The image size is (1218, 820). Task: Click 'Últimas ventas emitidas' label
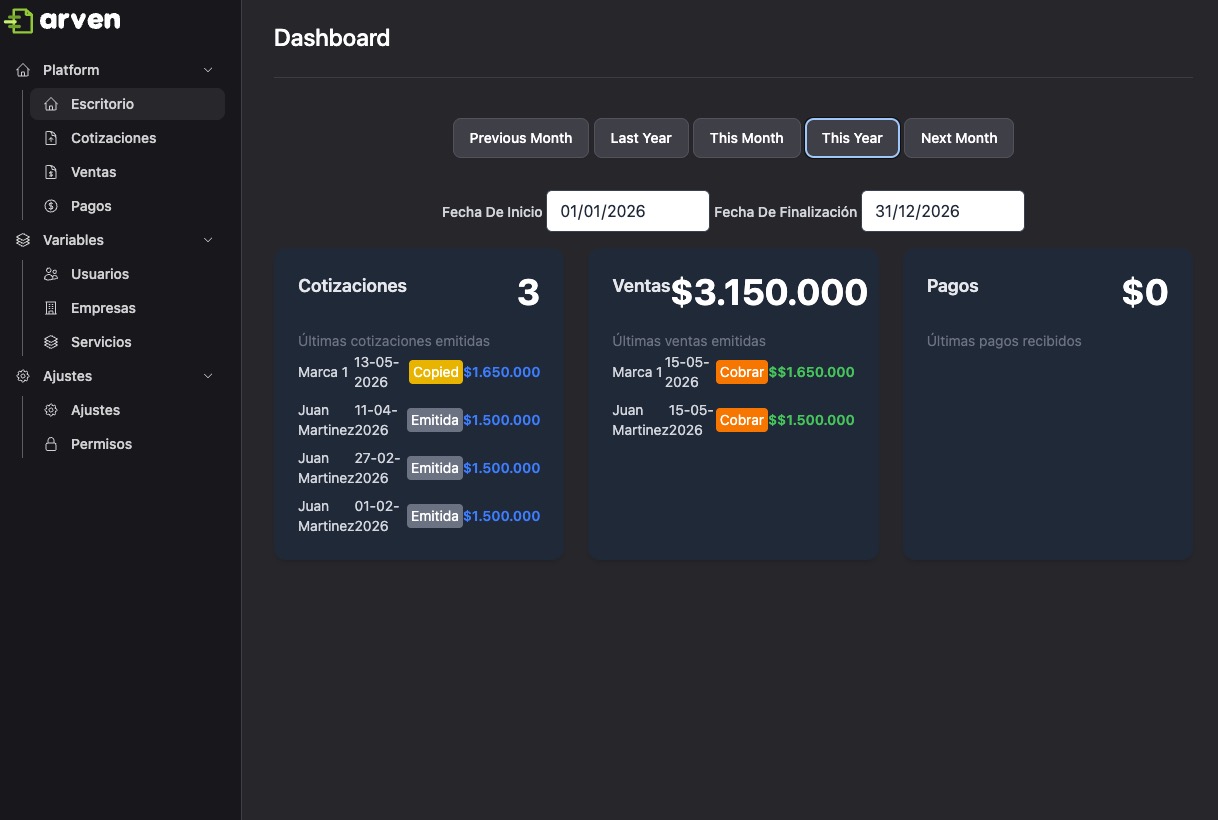tap(689, 341)
